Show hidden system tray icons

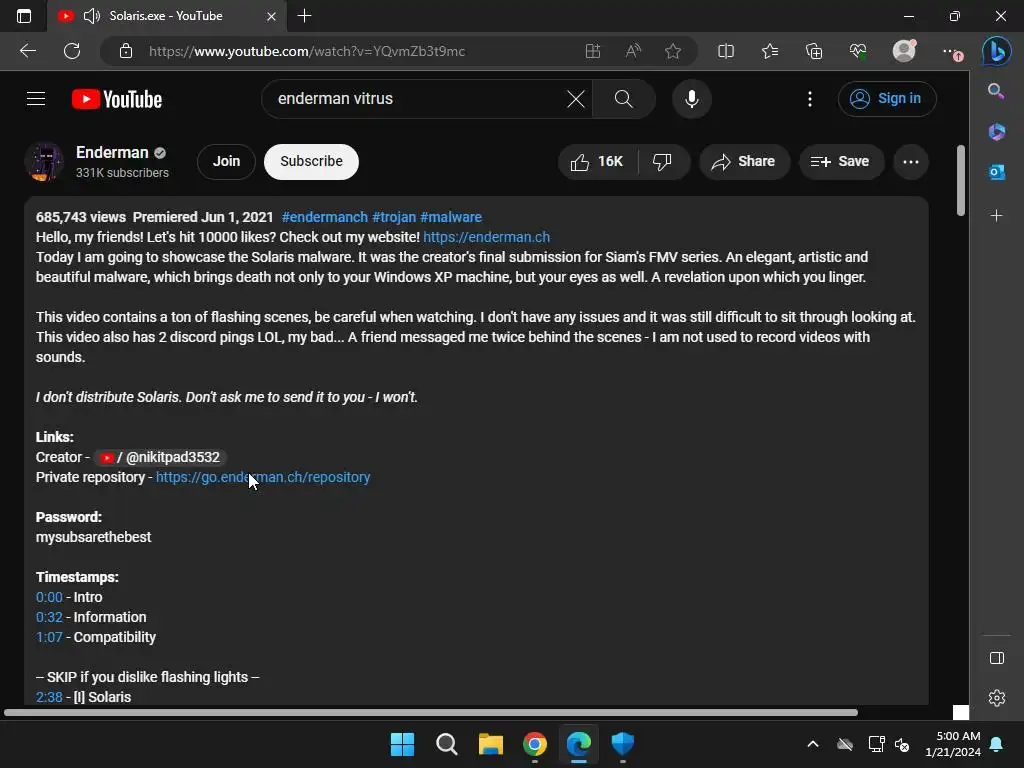tap(813, 744)
